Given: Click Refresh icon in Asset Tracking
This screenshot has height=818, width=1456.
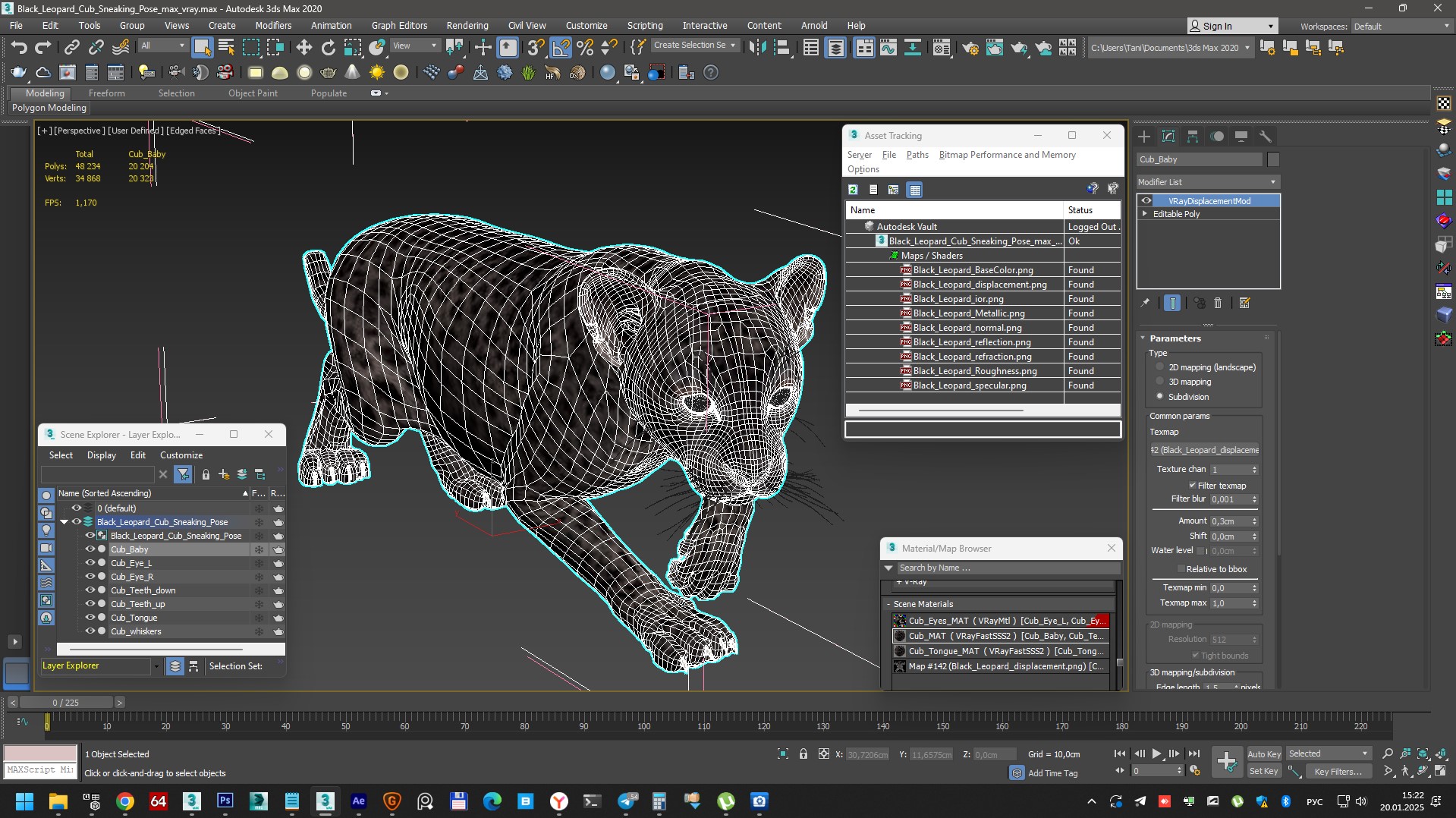Looking at the screenshot, I should tap(853, 190).
